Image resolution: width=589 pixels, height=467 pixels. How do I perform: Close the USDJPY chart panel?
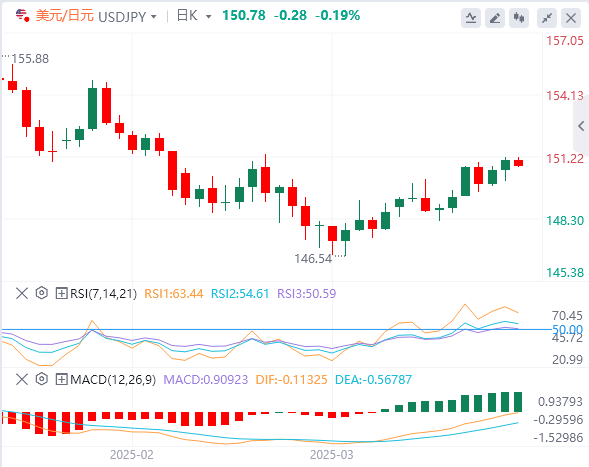[571, 18]
